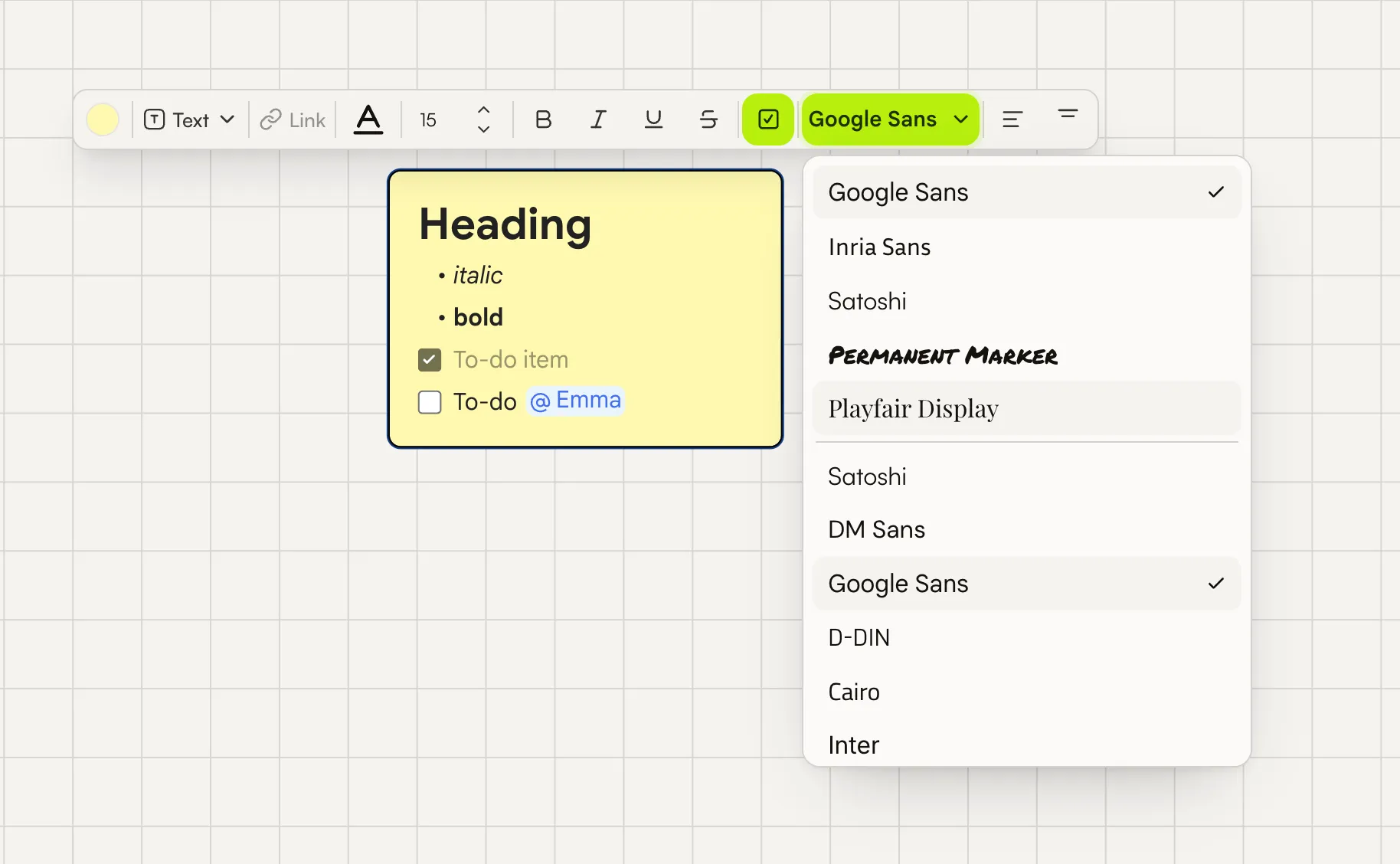Screen dimensions: 1400x864
Task: Click the @Emma mention tag
Action: click(576, 401)
